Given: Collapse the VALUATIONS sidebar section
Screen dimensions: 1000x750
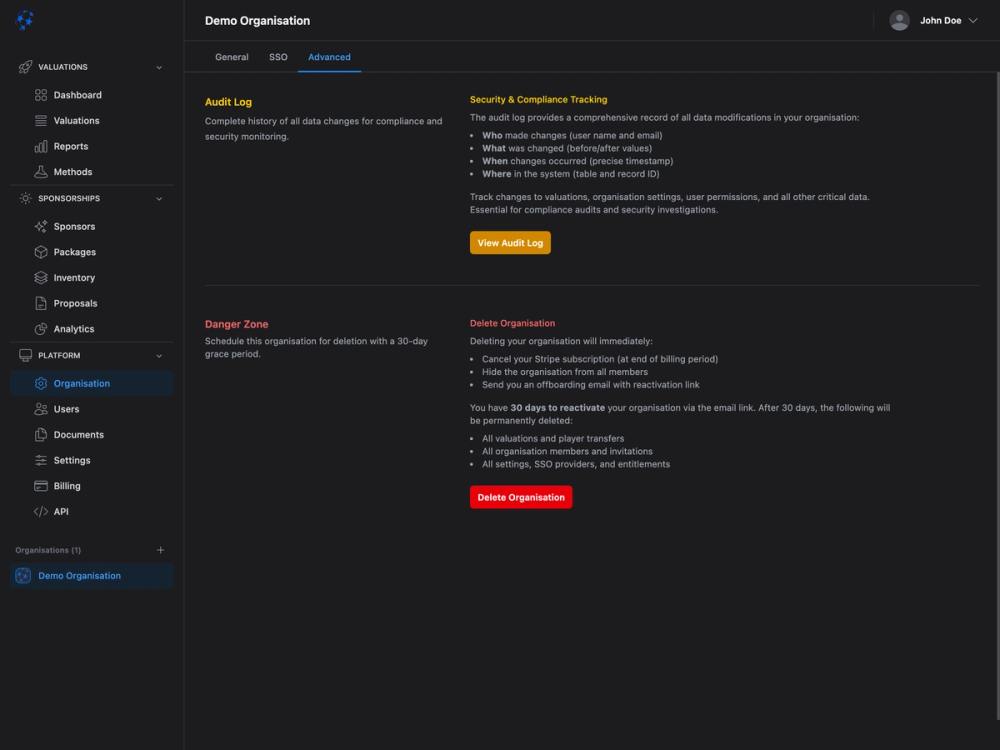Looking at the screenshot, I should 158,67.
